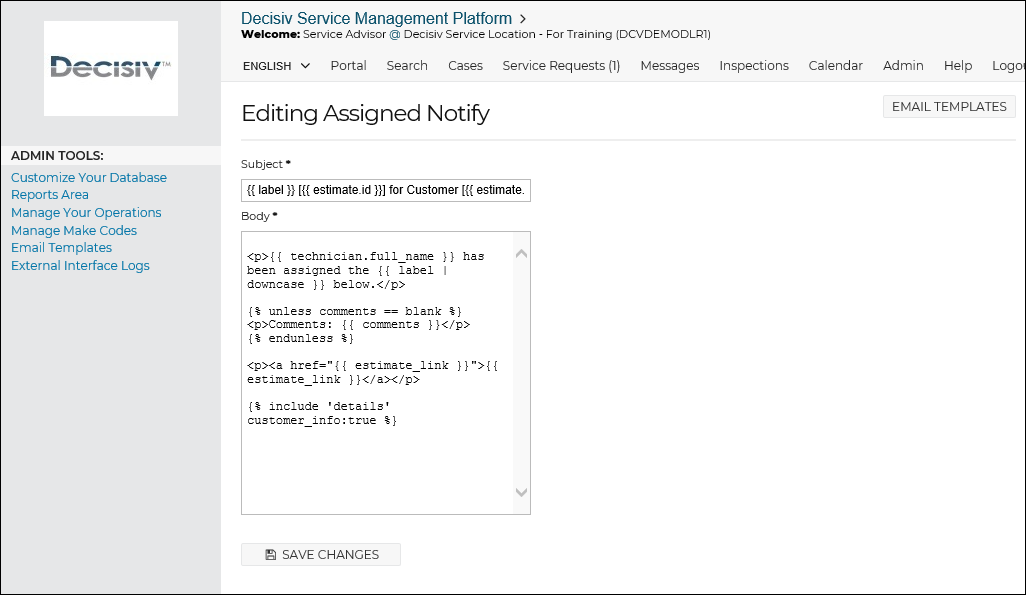Open the Admin menu
1026x595 pixels.
(903, 65)
